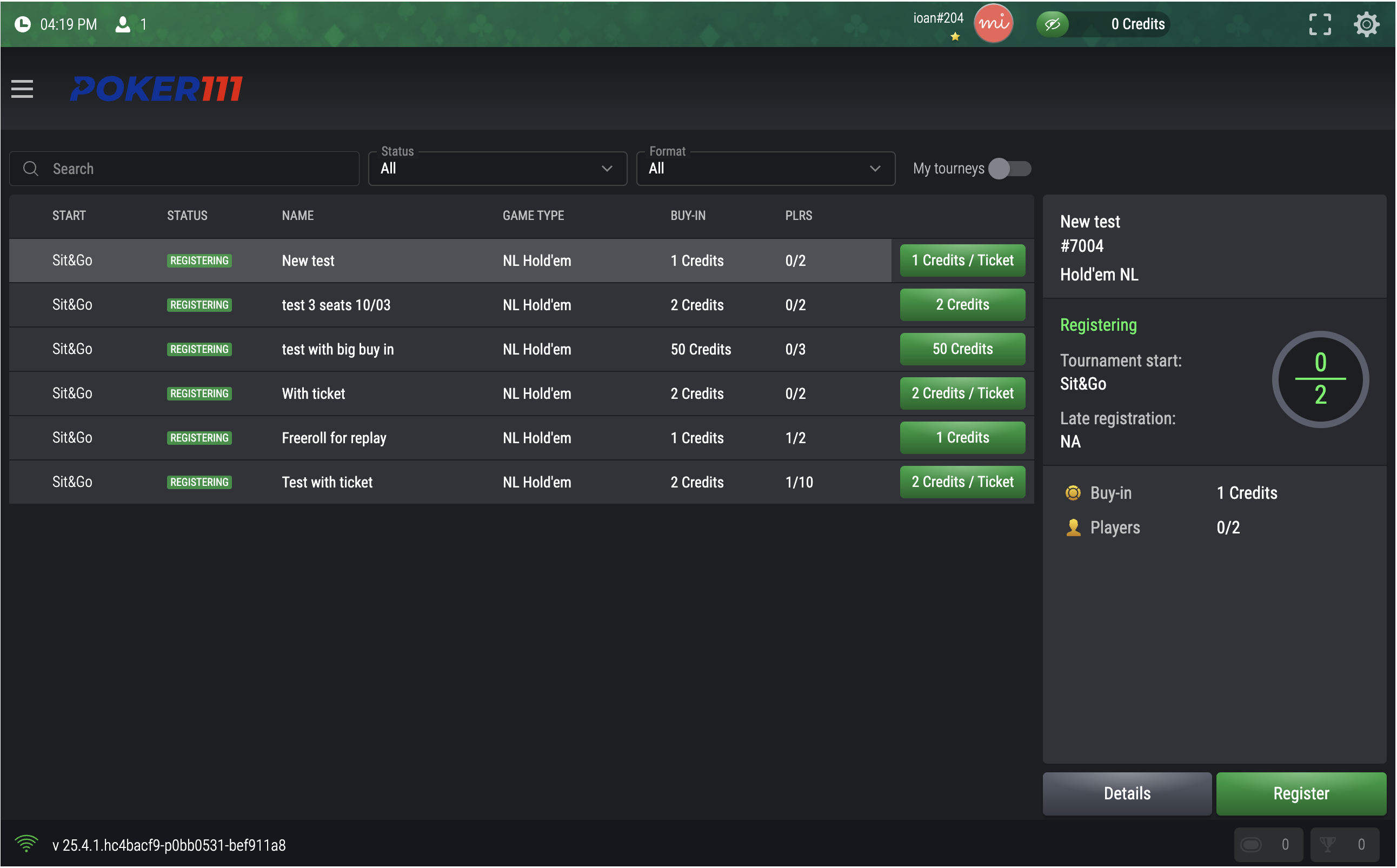The image size is (1397, 868).
Task: Click the 50 Credits buy-in button
Action: [x=962, y=349]
